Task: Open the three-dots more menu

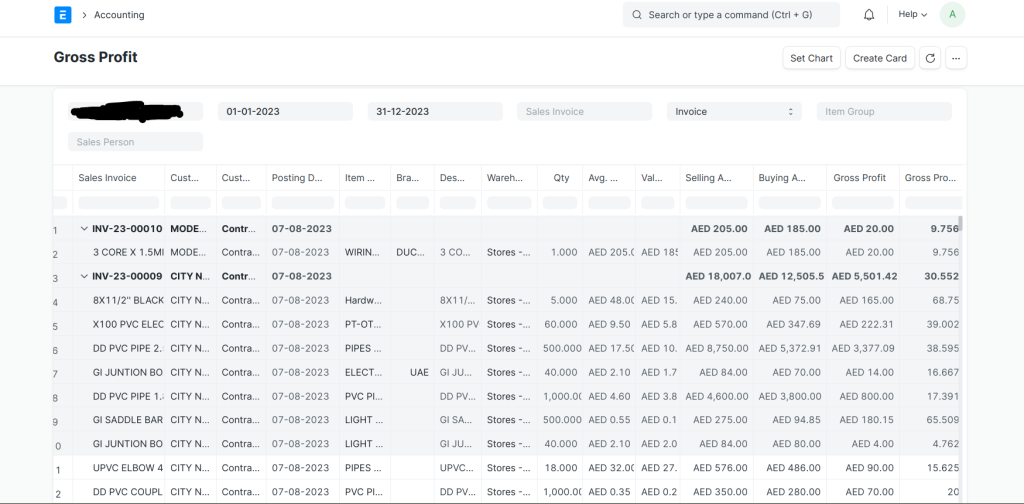Action: (x=956, y=58)
